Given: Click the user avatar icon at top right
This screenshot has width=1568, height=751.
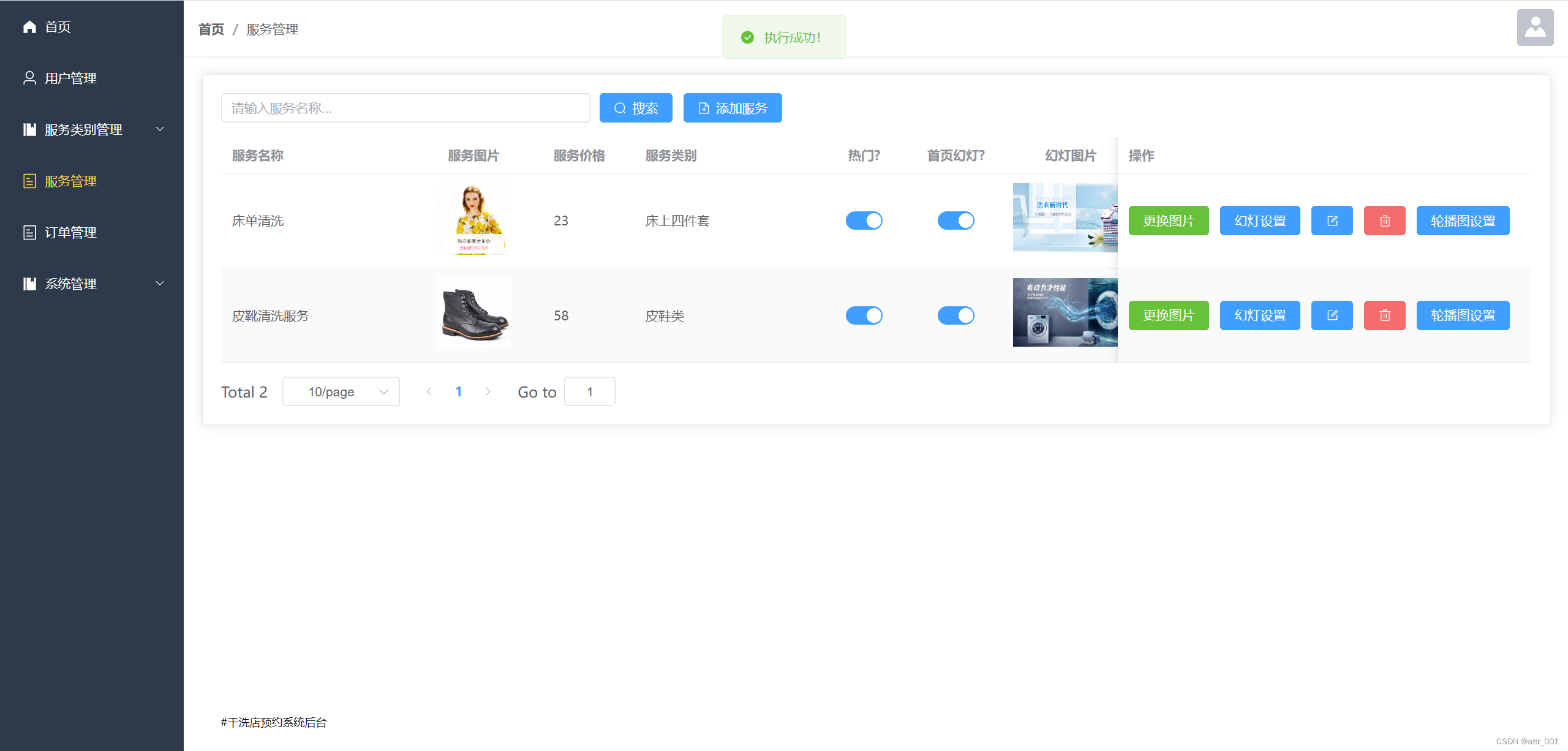Looking at the screenshot, I should [x=1535, y=27].
